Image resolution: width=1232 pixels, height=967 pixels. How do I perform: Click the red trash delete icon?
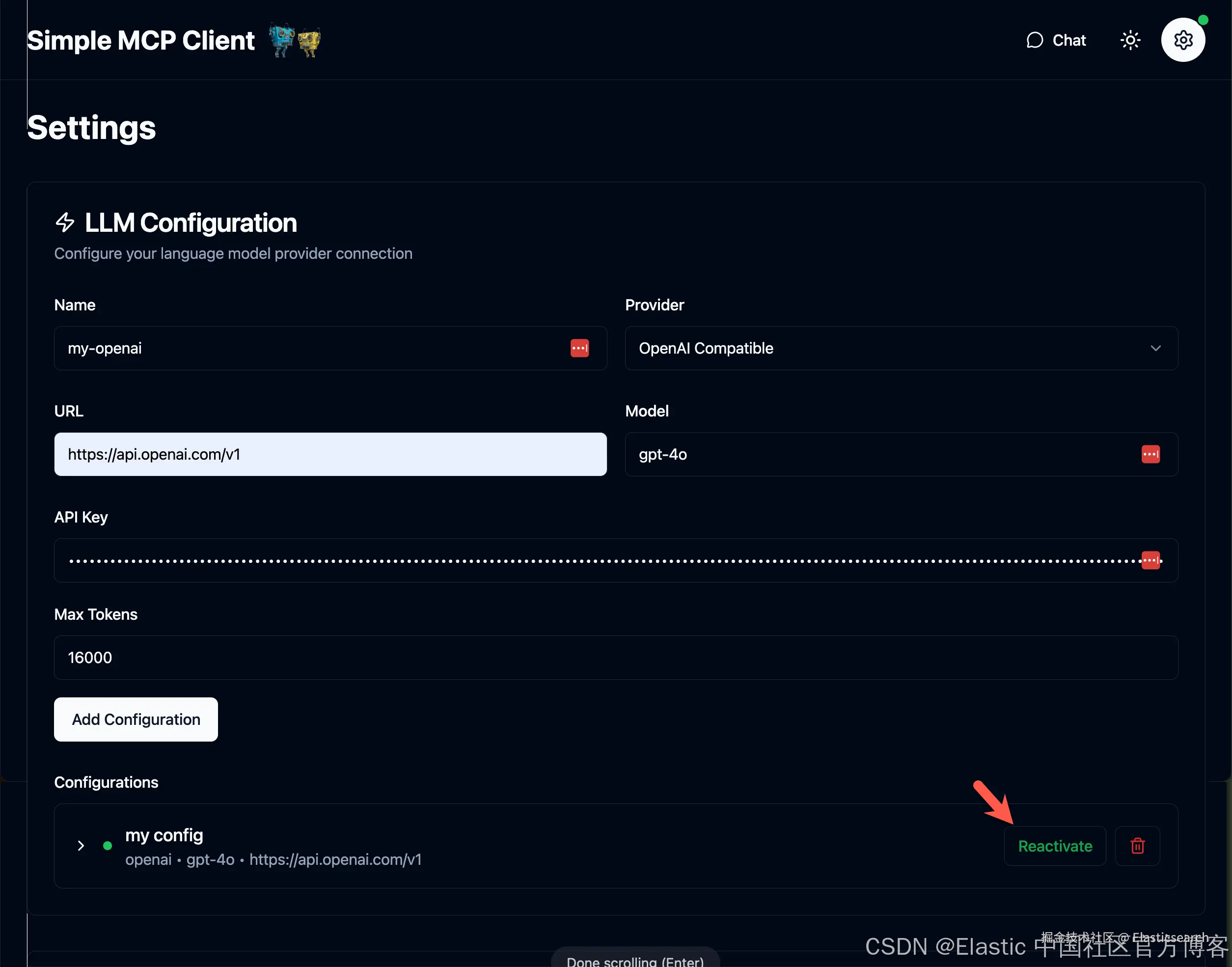tap(1137, 846)
